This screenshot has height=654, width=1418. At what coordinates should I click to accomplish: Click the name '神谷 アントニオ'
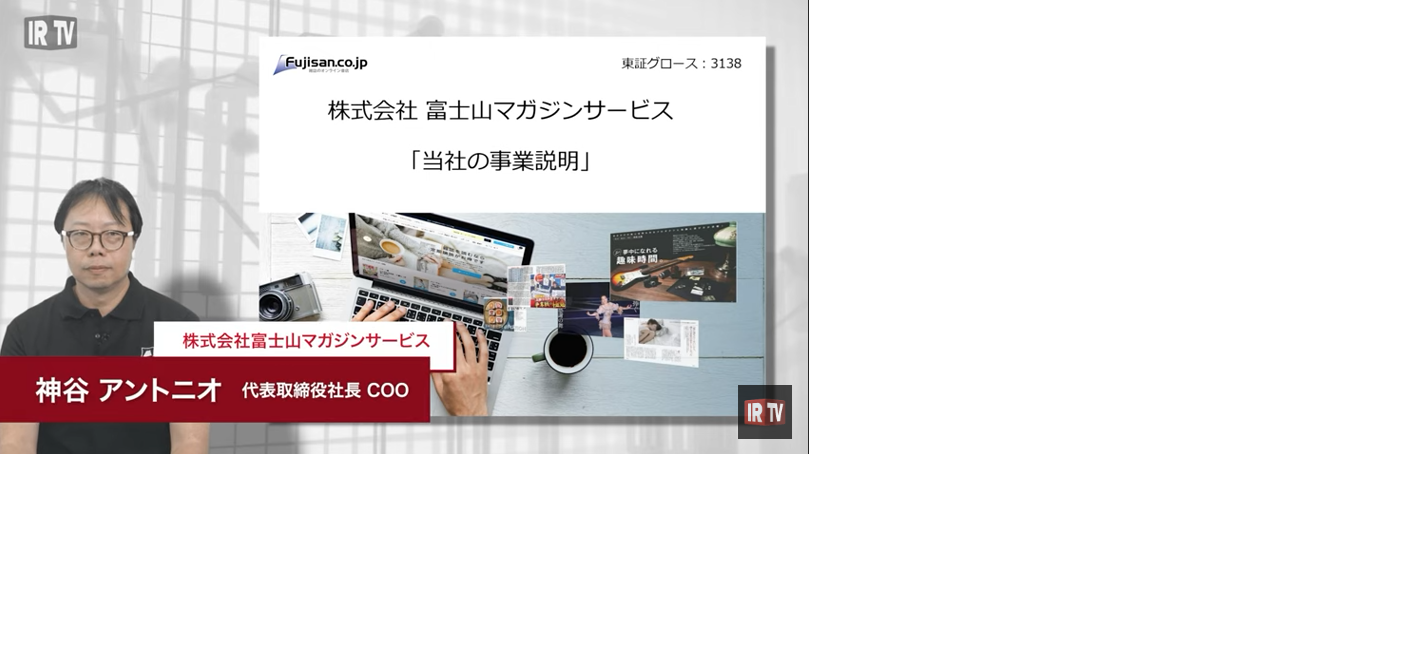coord(128,390)
